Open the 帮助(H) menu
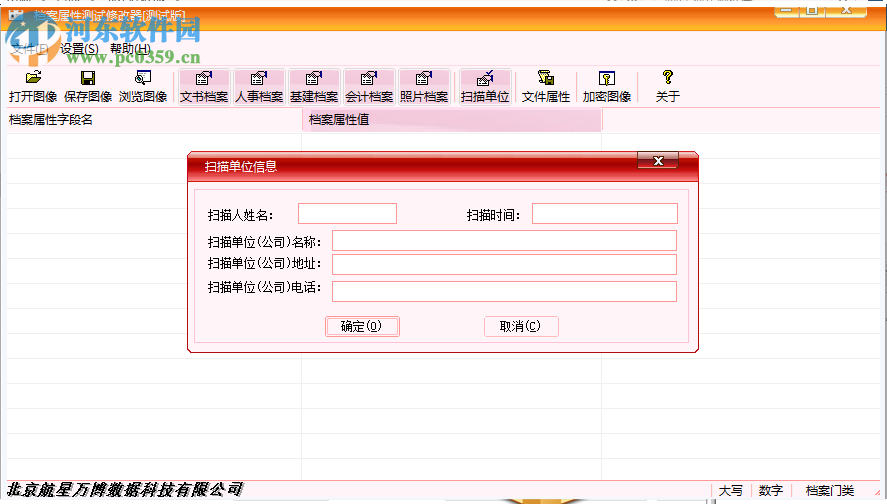The image size is (887, 504). tap(130, 49)
